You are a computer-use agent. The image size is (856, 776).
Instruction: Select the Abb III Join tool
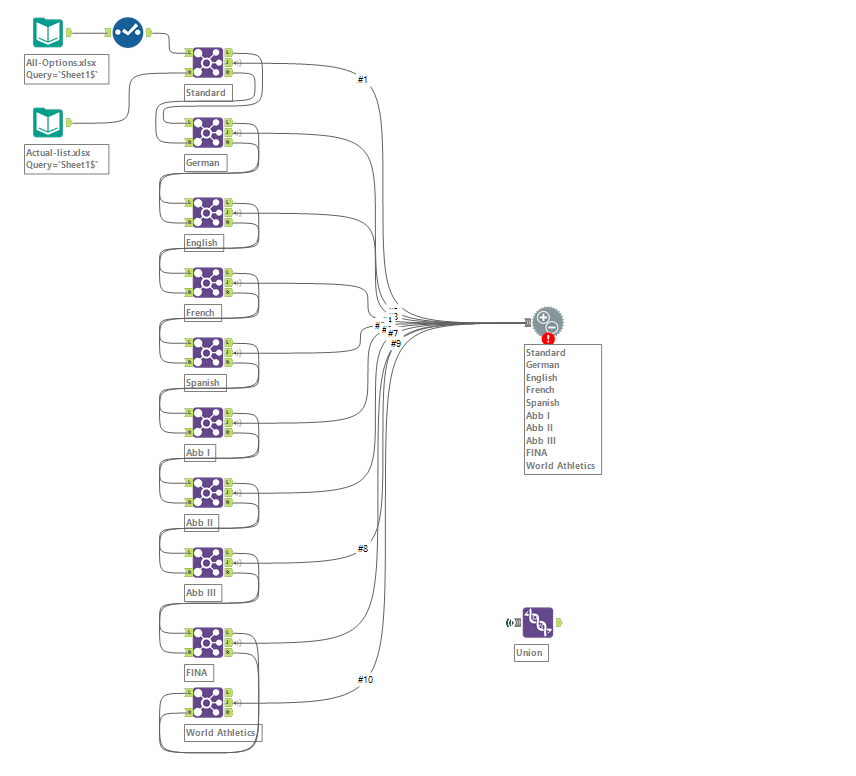point(207,561)
